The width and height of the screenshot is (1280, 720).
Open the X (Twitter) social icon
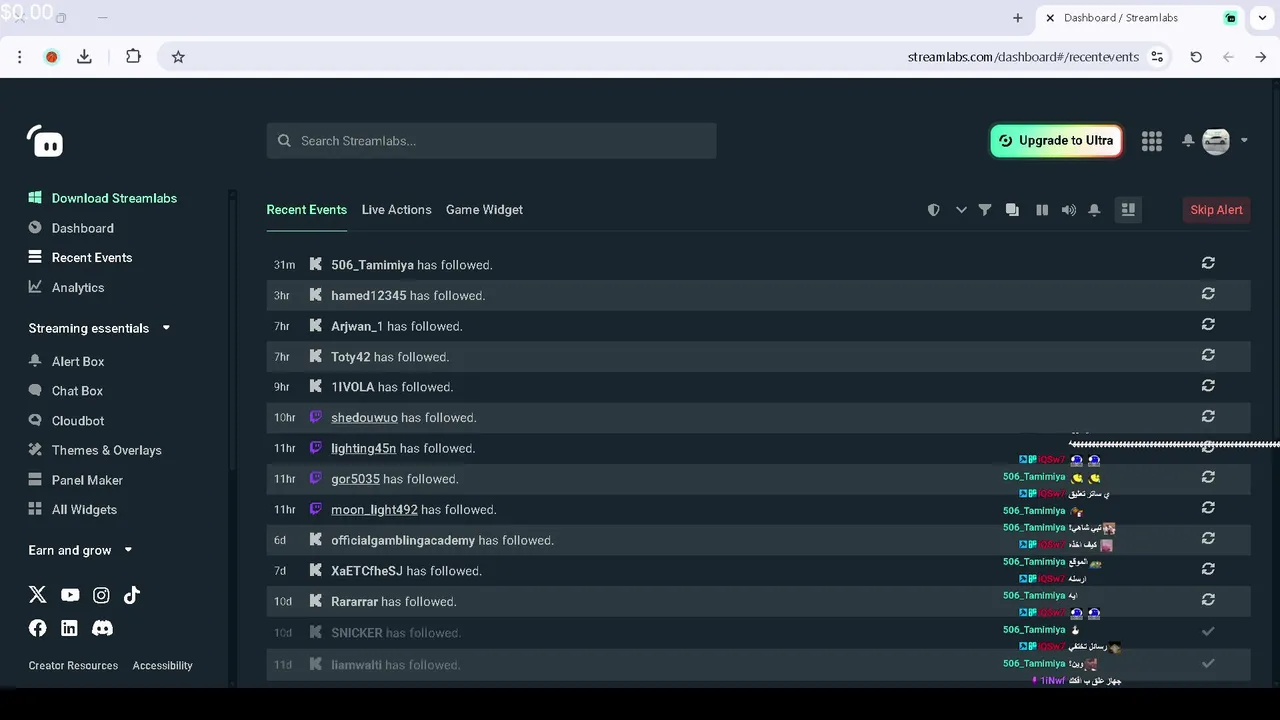(x=38, y=595)
